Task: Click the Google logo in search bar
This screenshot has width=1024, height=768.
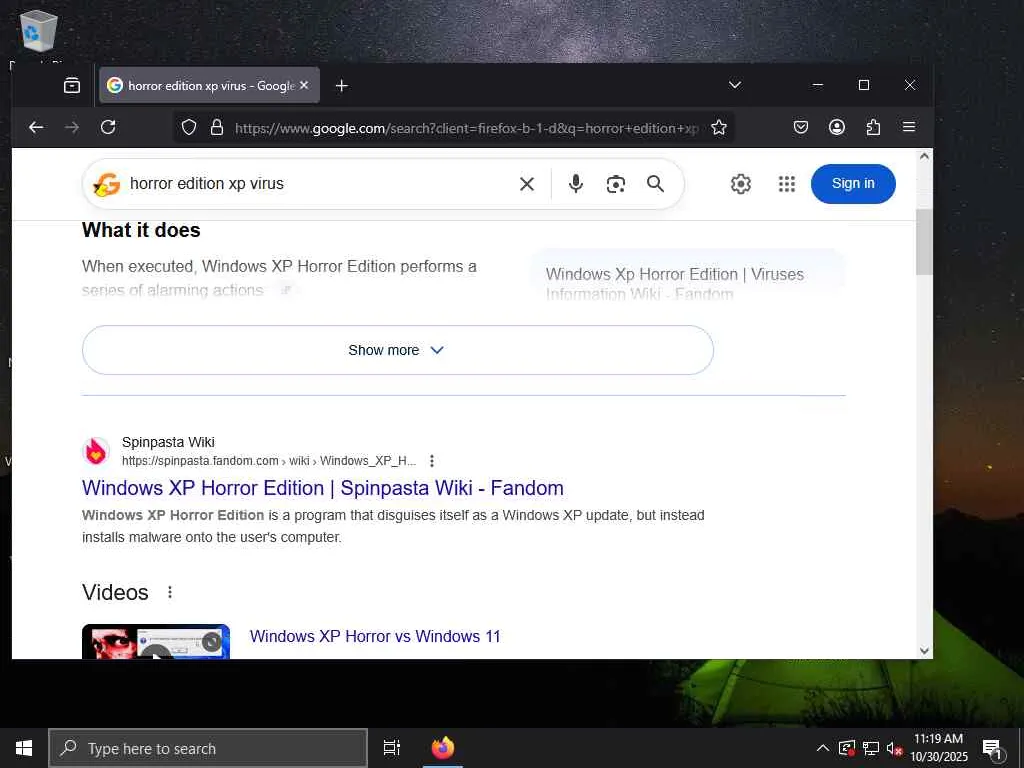Action: (x=106, y=184)
